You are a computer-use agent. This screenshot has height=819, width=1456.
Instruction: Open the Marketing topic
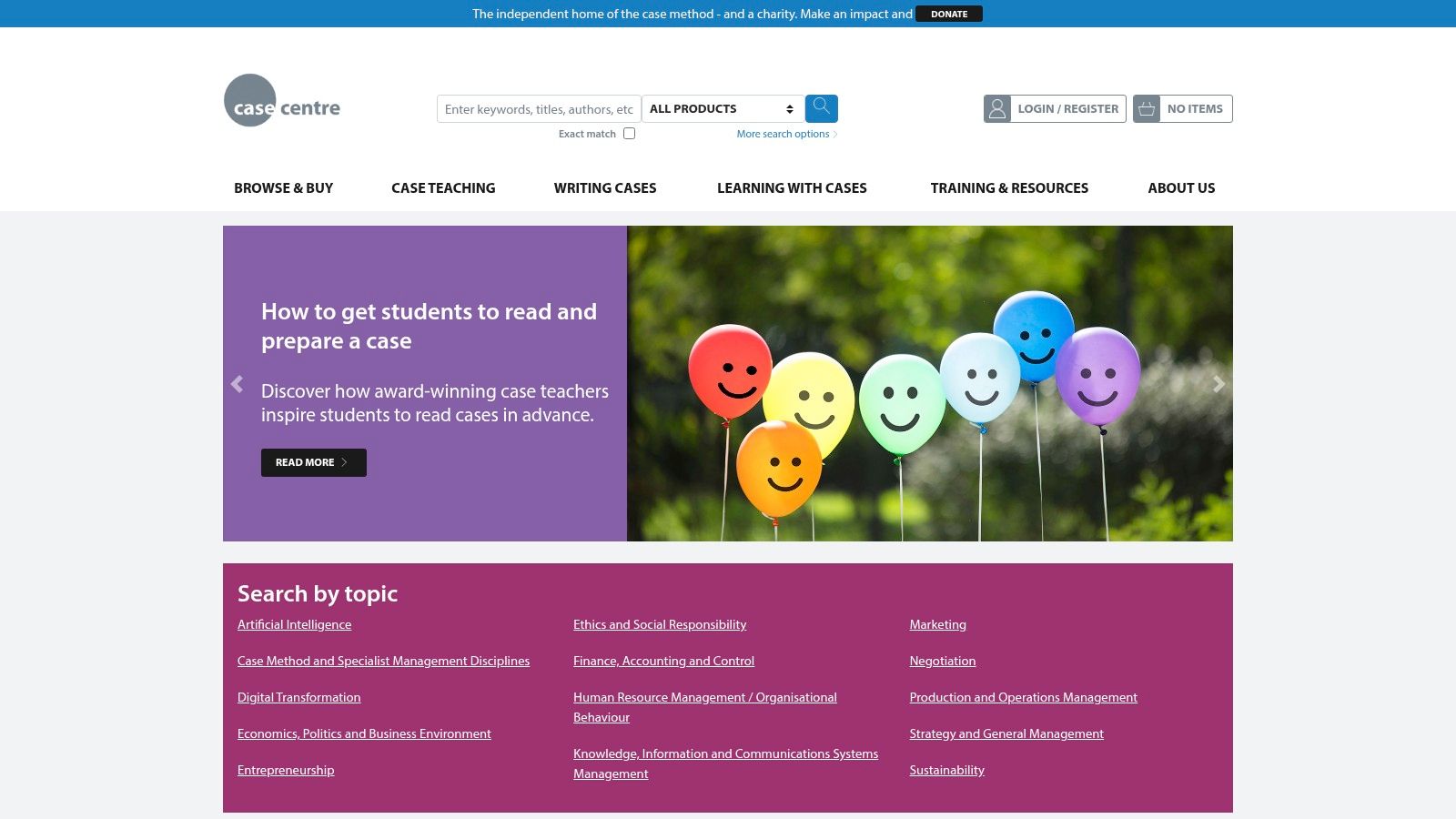tap(937, 624)
